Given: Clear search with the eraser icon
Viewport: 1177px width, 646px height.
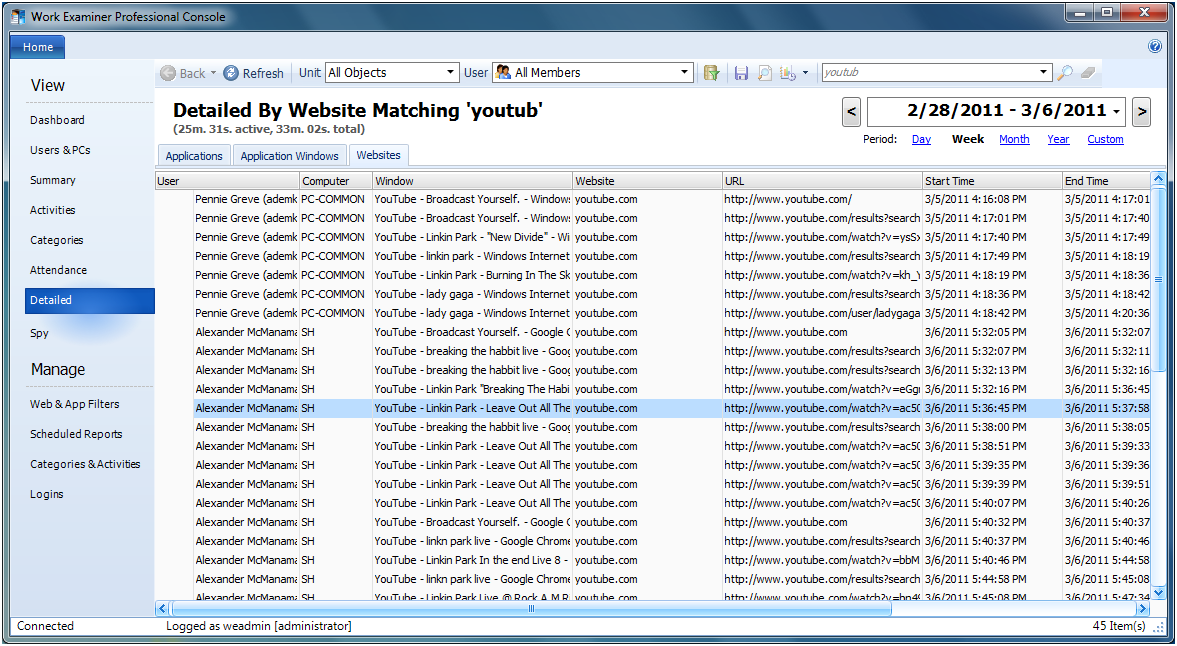Looking at the screenshot, I should click(1088, 73).
